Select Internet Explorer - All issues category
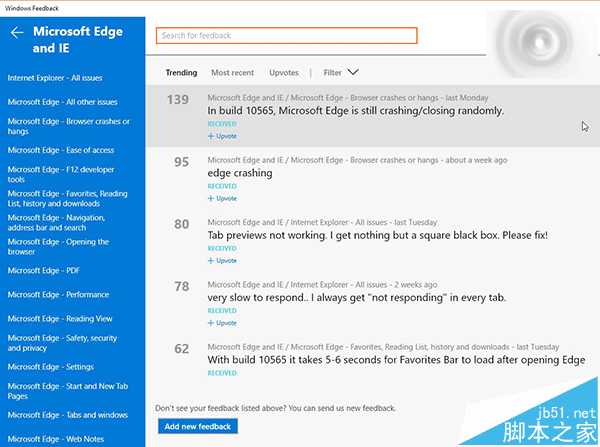 click(58, 78)
